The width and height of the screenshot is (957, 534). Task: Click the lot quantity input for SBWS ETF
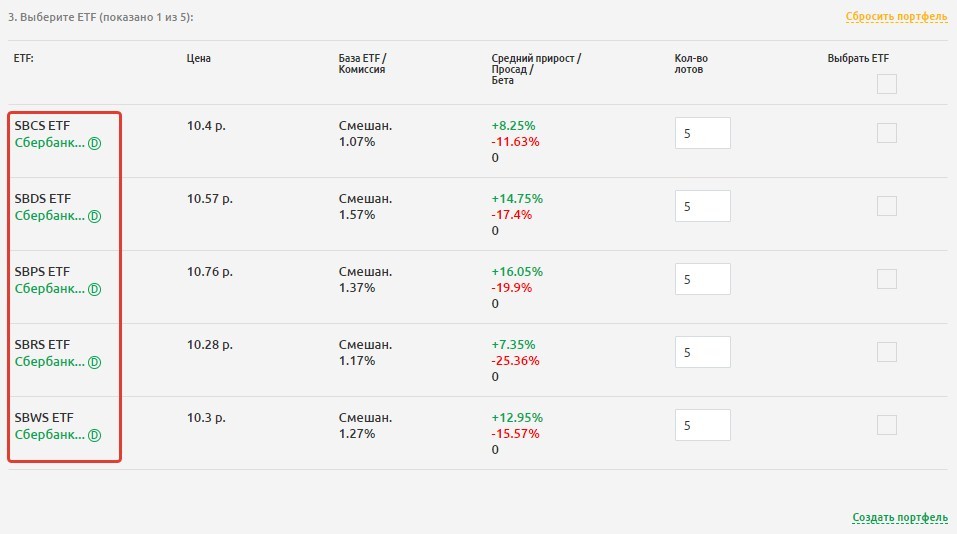coord(702,425)
